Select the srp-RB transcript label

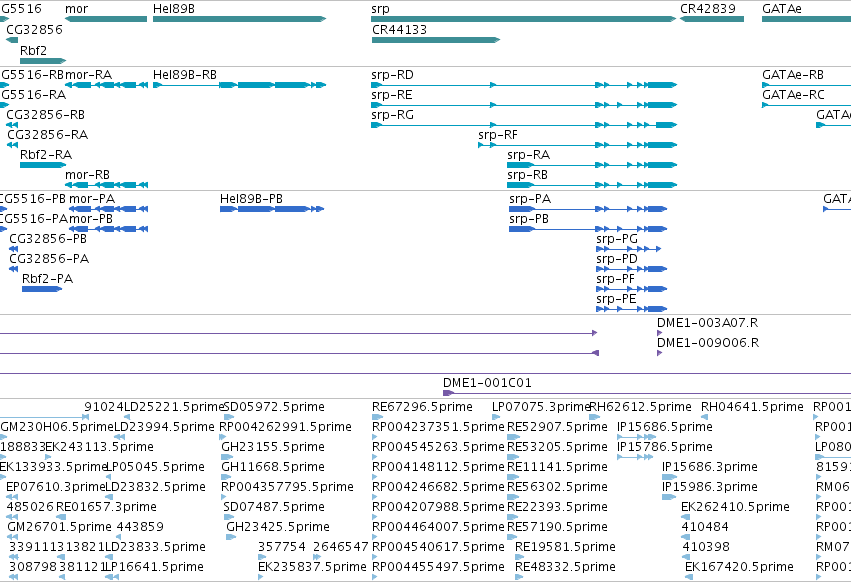click(x=528, y=175)
